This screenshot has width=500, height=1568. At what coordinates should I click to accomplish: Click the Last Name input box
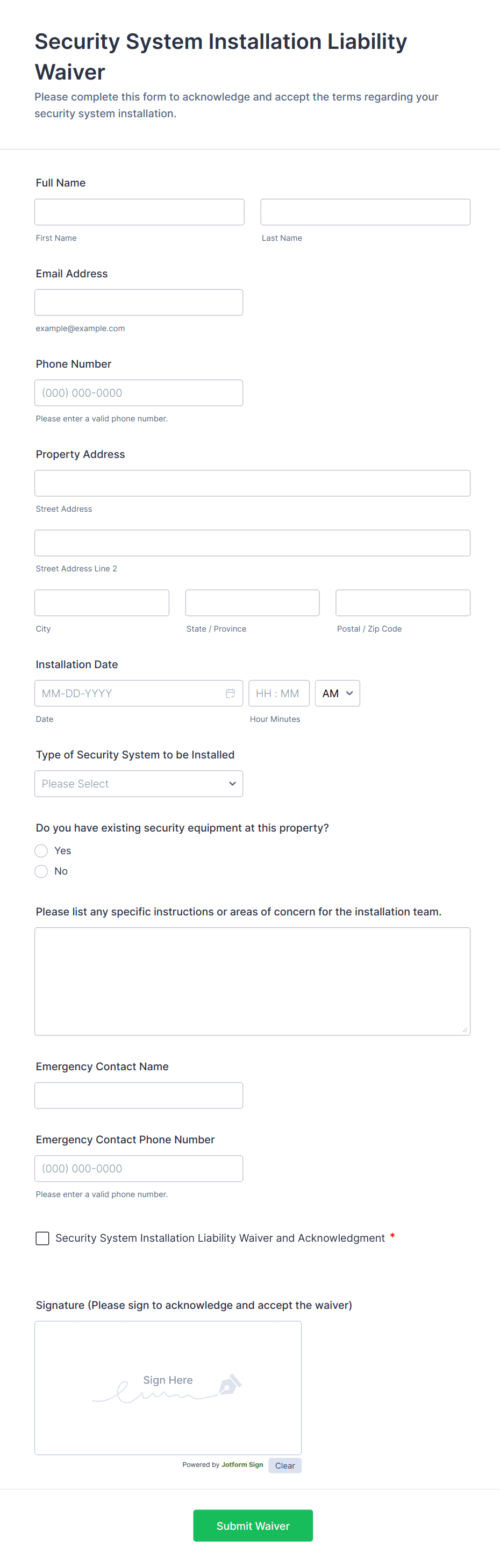point(365,212)
